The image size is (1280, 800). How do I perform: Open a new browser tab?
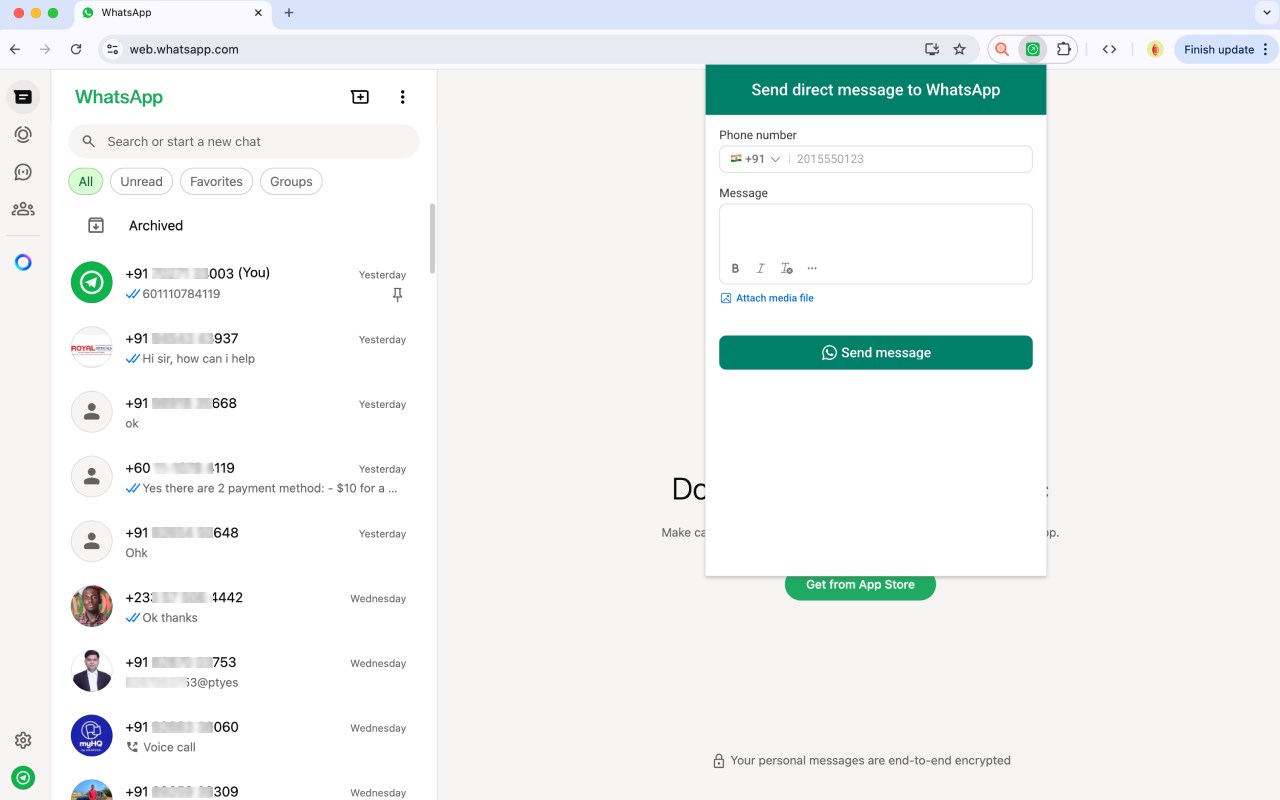(289, 13)
